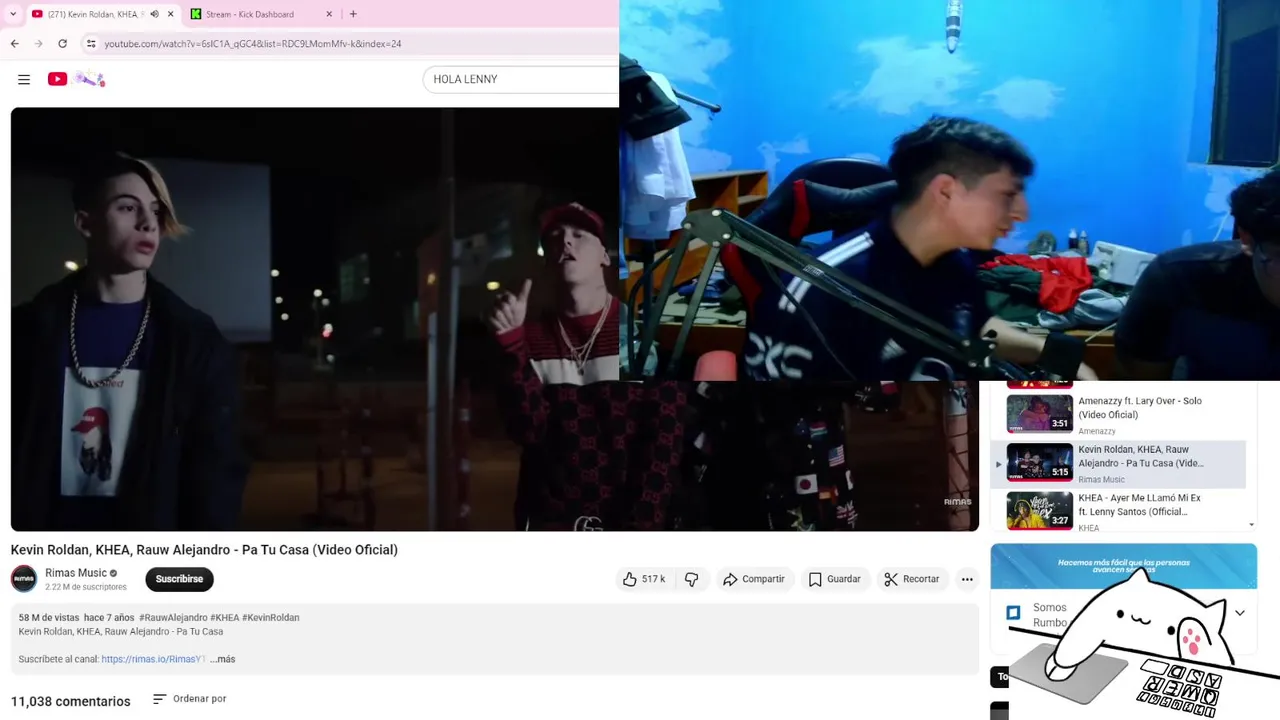Click the browser forward arrow
This screenshot has height=720, width=1280.
pyautogui.click(x=38, y=44)
